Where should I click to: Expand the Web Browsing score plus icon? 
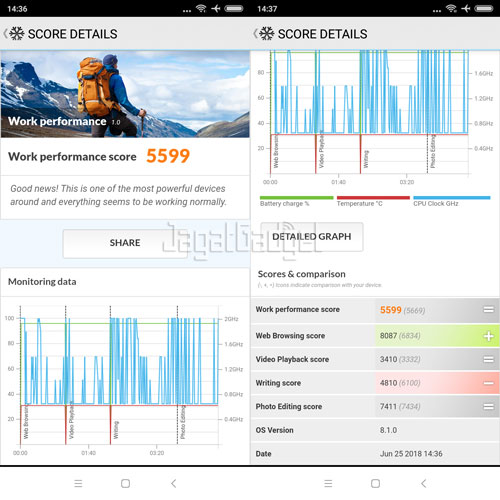[489, 336]
